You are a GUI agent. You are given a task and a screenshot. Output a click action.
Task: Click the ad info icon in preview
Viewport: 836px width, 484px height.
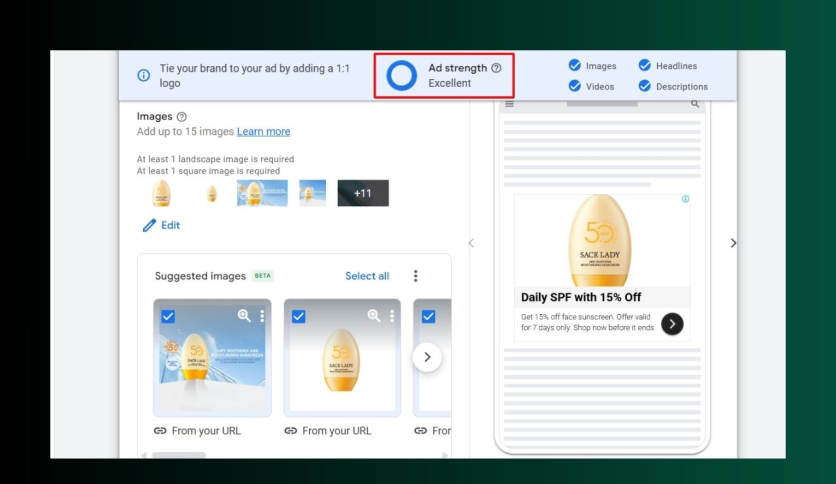685,199
